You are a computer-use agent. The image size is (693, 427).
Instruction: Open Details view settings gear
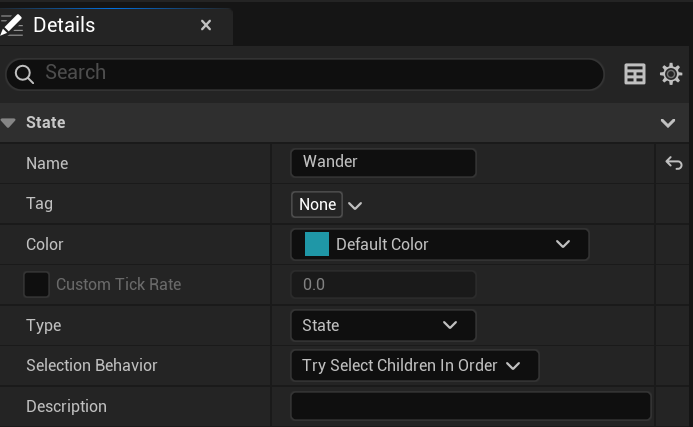[671, 74]
